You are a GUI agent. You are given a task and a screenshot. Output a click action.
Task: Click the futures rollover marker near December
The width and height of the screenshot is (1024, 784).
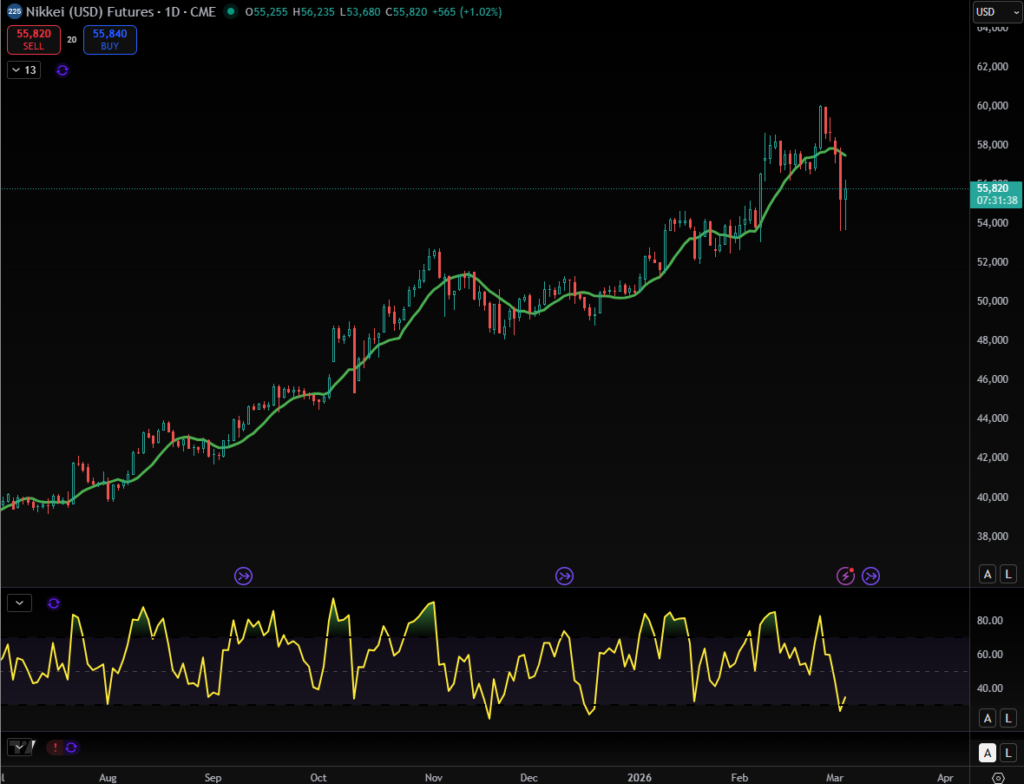point(565,575)
